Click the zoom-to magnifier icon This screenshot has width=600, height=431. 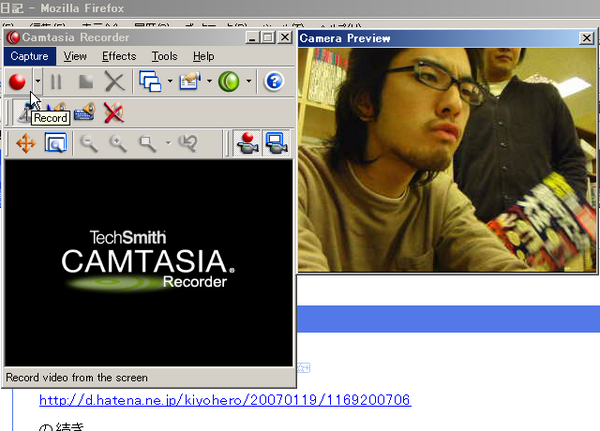coord(148,144)
